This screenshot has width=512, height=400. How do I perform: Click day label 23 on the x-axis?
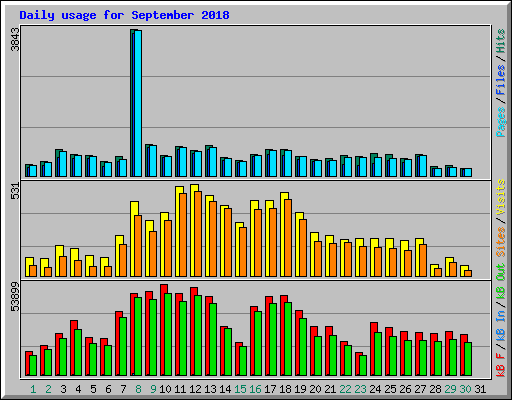[x=360, y=389]
